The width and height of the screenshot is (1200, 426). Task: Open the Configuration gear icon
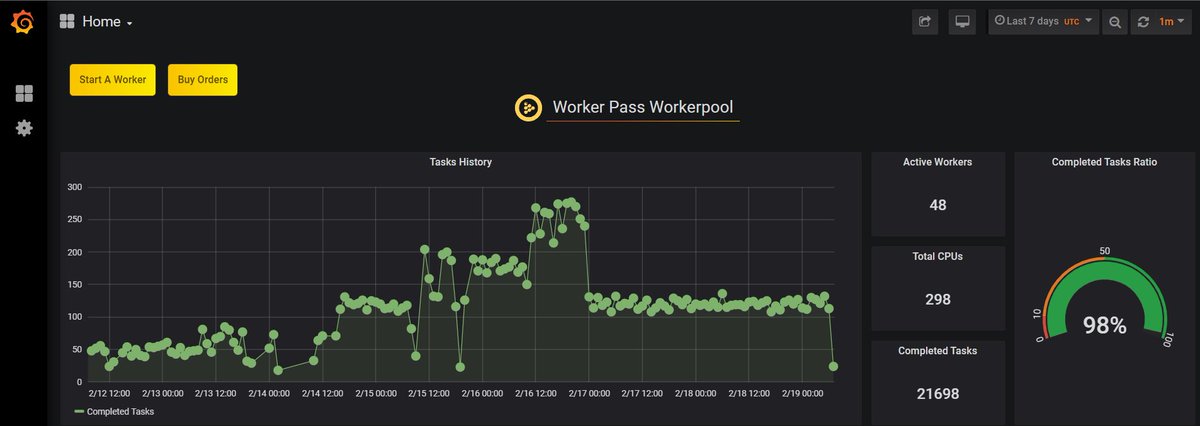[24, 128]
